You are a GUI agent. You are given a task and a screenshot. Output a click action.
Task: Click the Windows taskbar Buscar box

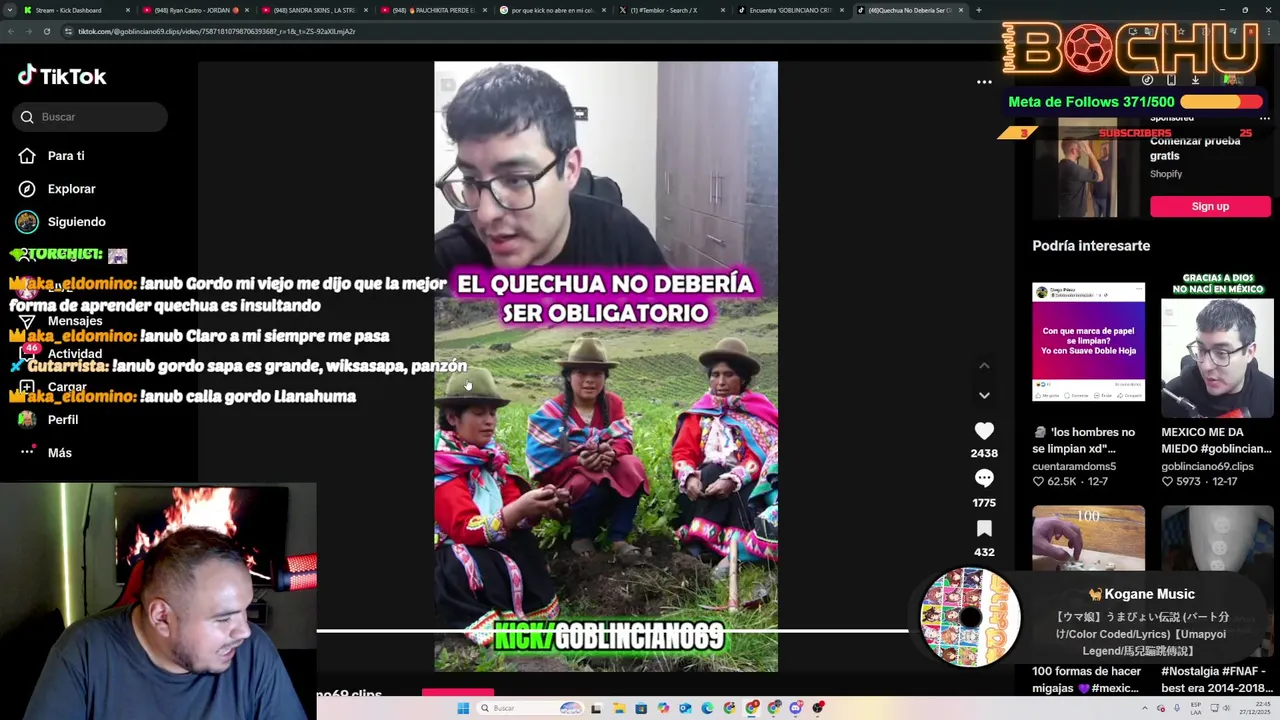click(530, 708)
